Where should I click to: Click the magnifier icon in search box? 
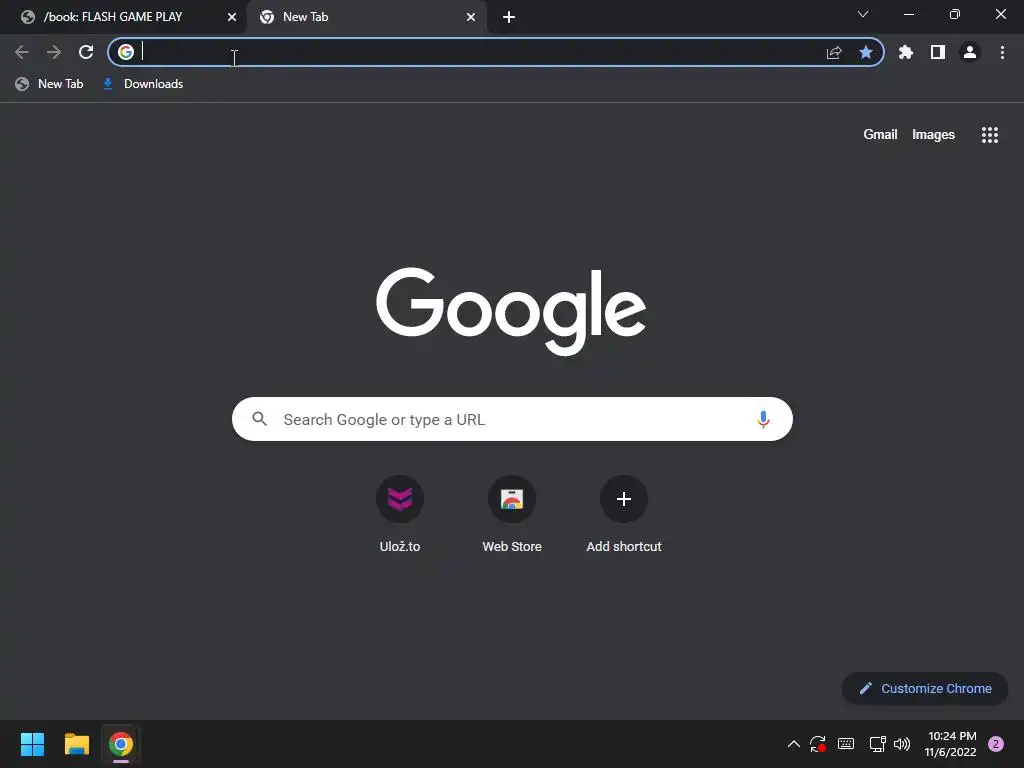(x=260, y=419)
